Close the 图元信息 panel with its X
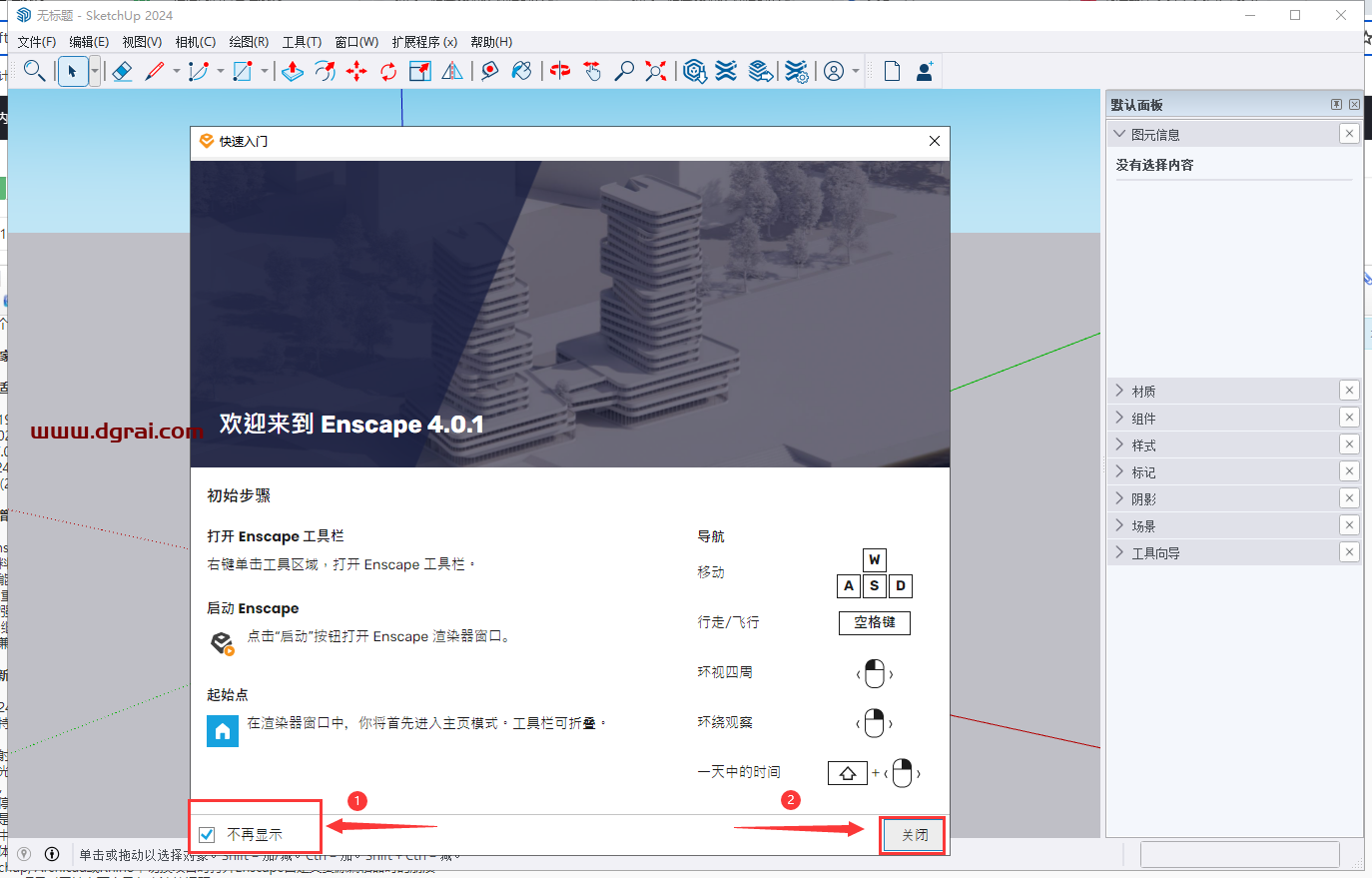Viewport: 1372px width, 878px height. coord(1349,134)
